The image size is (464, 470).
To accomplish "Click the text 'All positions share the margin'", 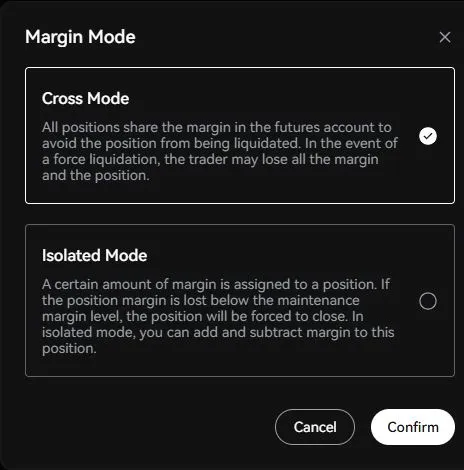I will pos(136,127).
